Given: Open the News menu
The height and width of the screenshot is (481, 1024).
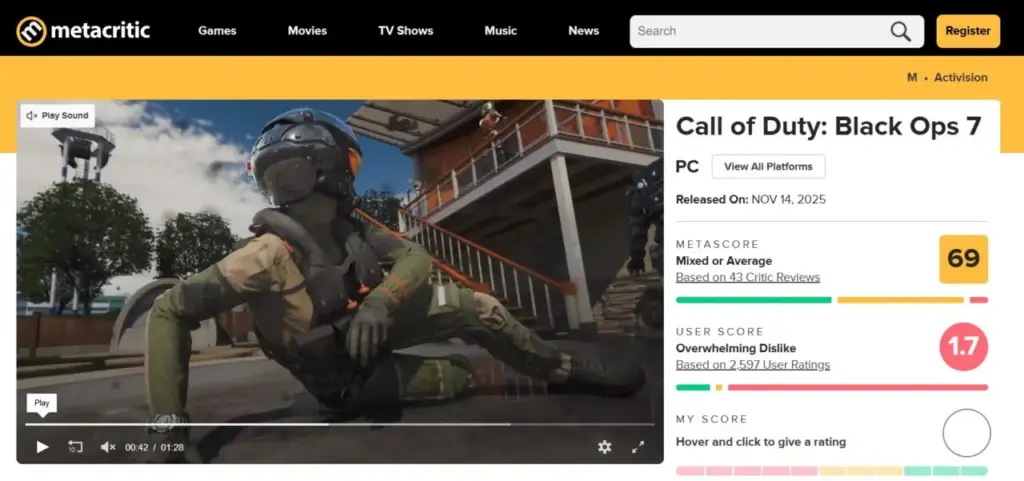Looking at the screenshot, I should click(584, 31).
